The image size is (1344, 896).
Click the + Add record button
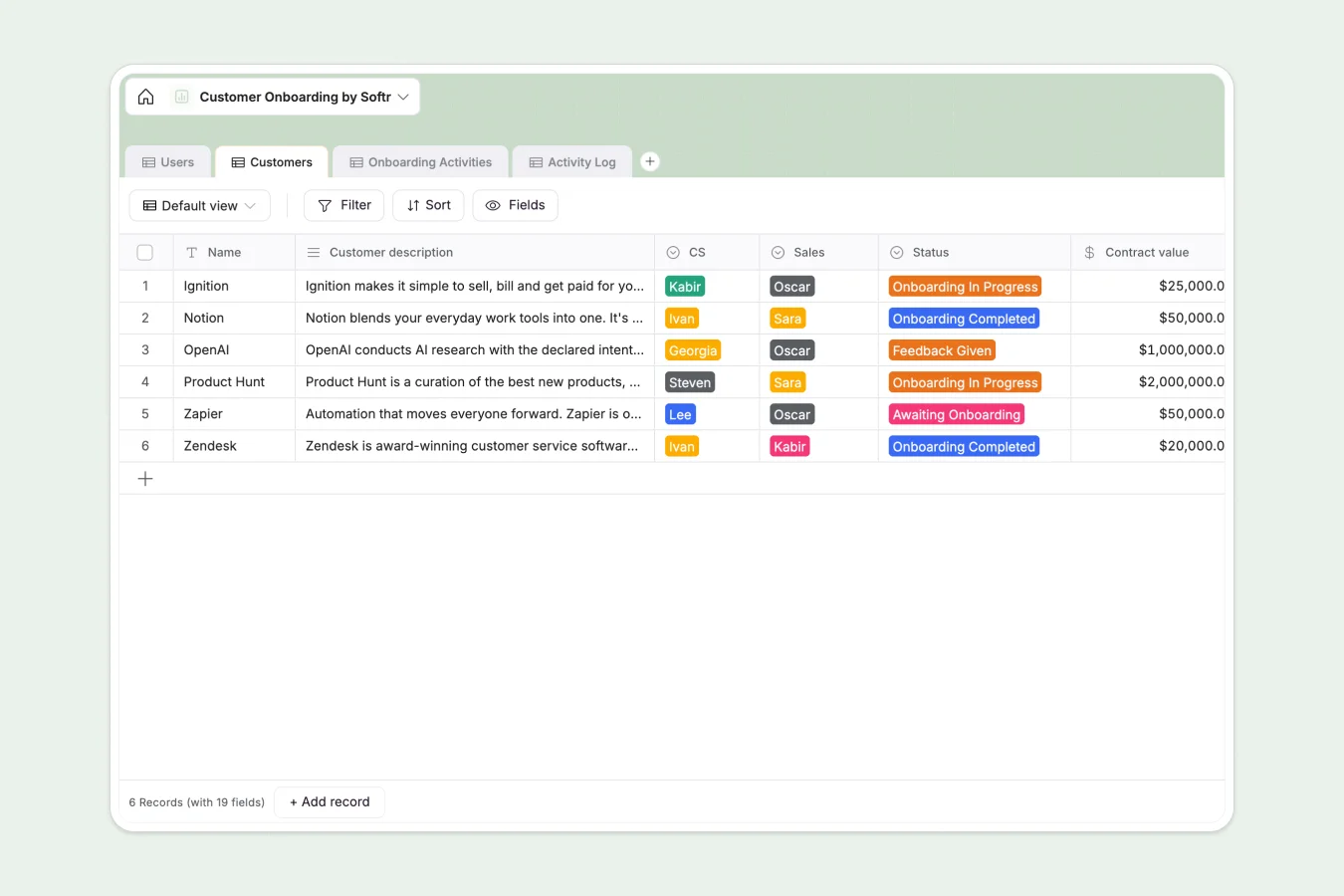[329, 801]
